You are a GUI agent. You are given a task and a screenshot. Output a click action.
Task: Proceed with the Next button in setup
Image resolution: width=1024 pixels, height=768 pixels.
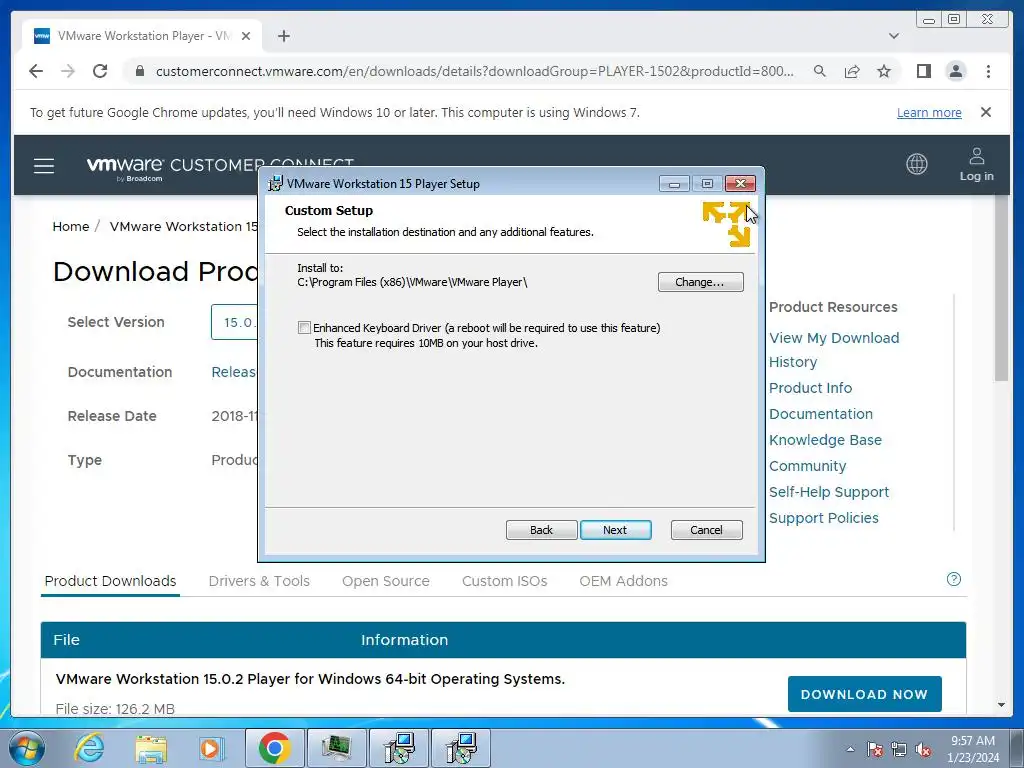click(x=615, y=530)
